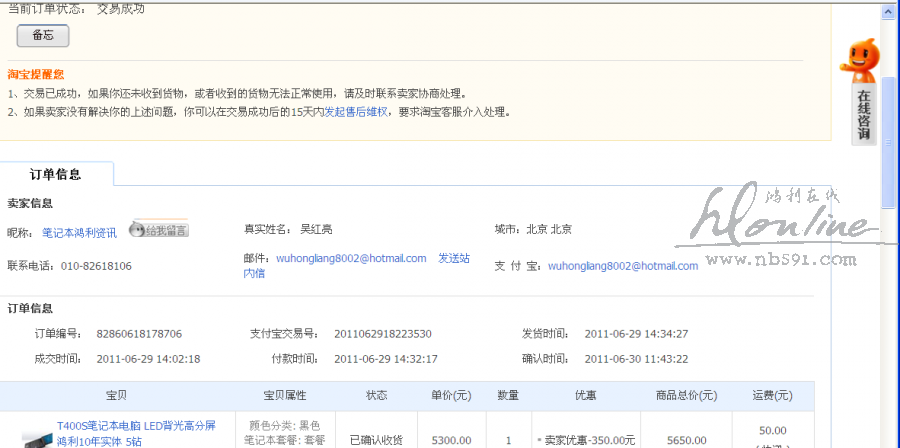The height and width of the screenshot is (448, 900).
Task: Click the 备忘 memo button
Action: tap(42, 35)
